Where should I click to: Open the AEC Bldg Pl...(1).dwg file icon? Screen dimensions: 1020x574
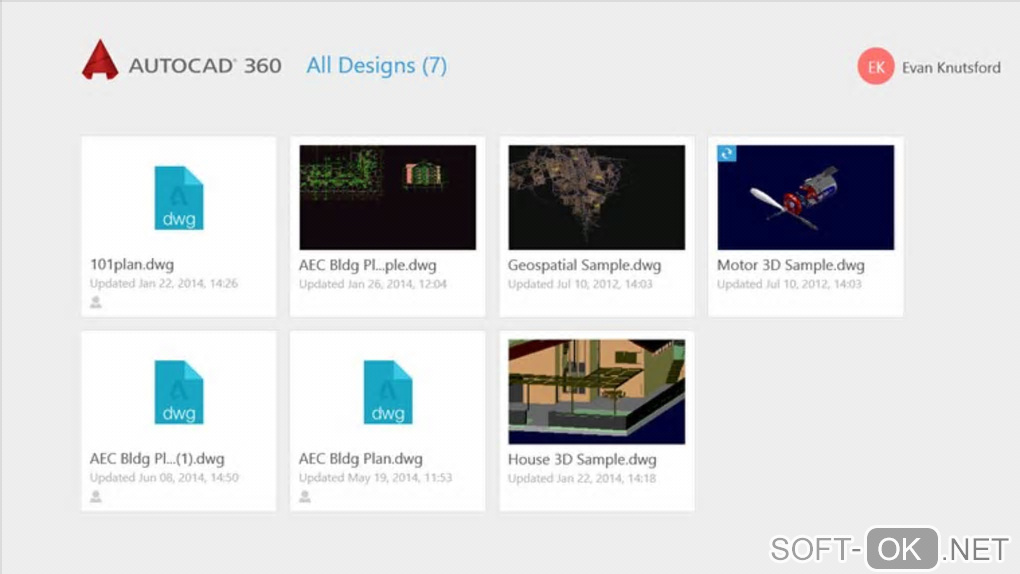pyautogui.click(x=179, y=392)
